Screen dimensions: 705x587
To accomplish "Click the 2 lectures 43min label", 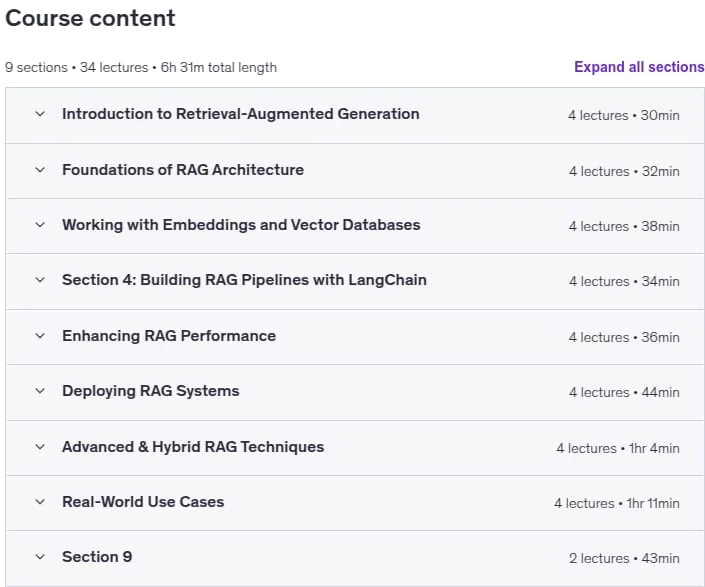I will click(624, 558).
